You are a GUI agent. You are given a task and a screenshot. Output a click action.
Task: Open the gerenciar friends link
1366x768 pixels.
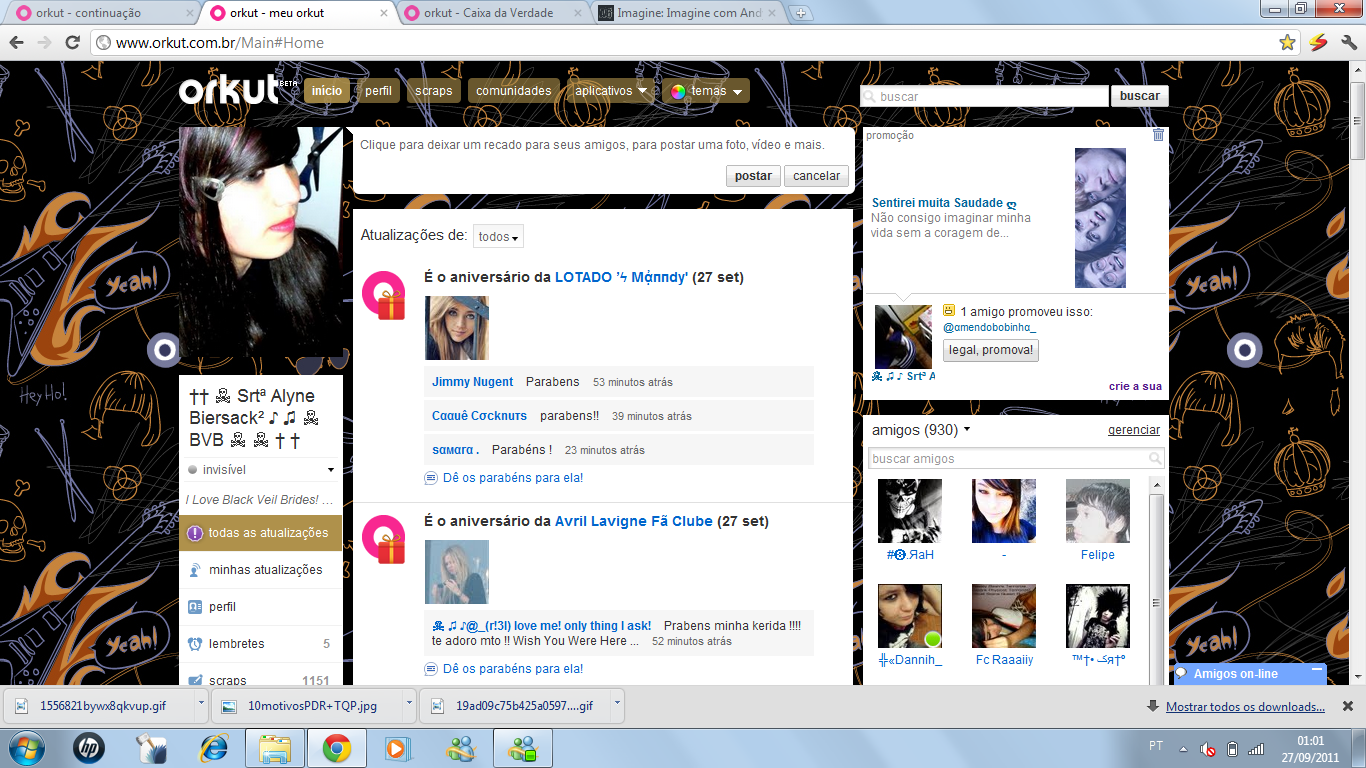pyautogui.click(x=1134, y=430)
